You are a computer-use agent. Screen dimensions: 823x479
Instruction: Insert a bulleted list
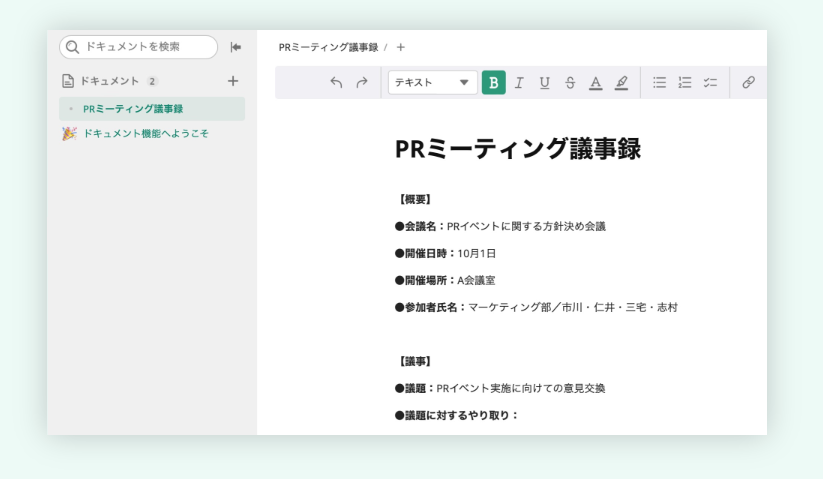click(x=660, y=83)
